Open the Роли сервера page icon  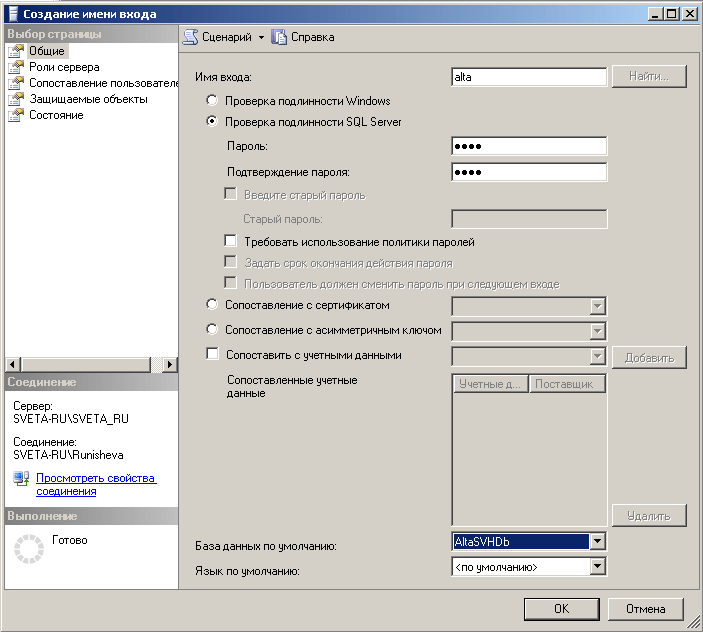click(x=16, y=67)
